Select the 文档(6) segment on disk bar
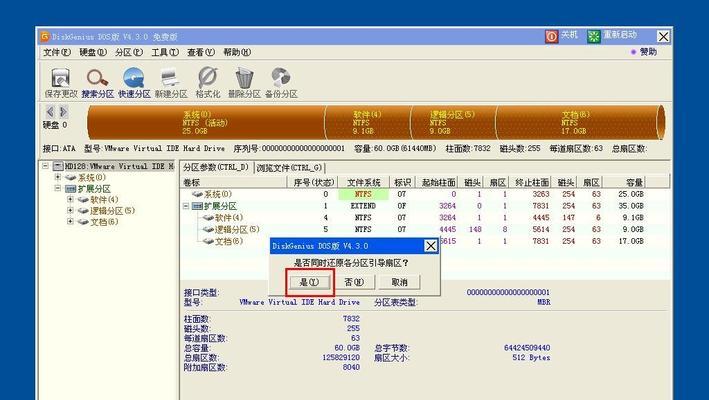 point(577,122)
